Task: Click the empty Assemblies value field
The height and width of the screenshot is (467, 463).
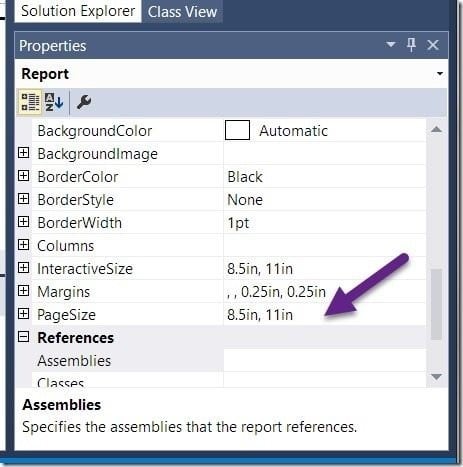Action: [x=325, y=360]
